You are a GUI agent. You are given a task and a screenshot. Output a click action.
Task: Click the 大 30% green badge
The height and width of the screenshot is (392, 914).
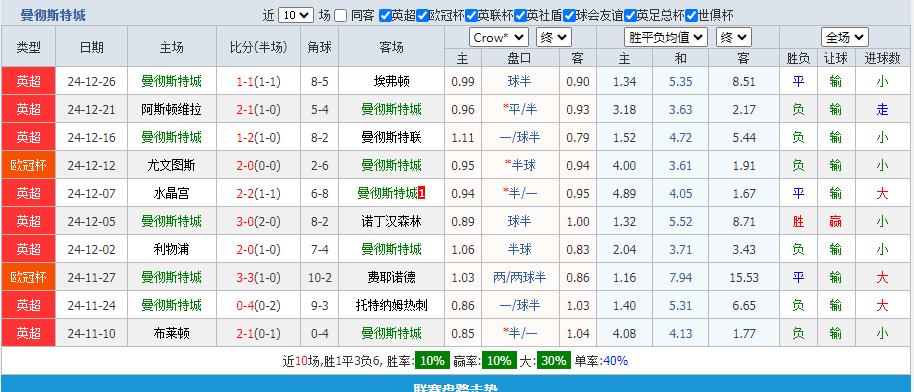(554, 360)
